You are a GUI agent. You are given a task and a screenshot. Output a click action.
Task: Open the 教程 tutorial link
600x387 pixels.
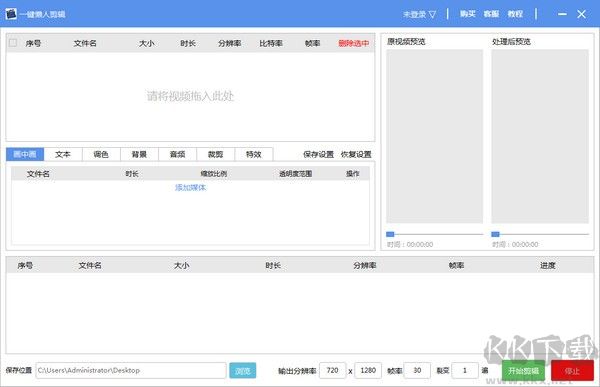pos(515,14)
